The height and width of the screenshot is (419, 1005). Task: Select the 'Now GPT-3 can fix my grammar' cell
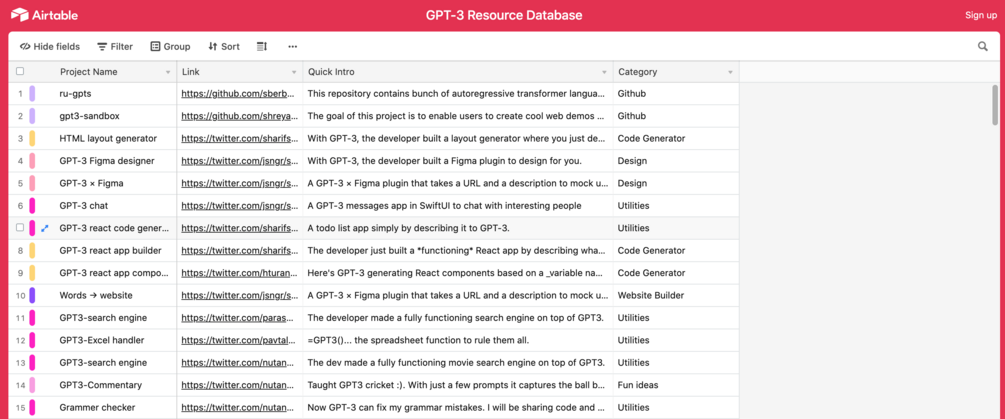point(458,407)
